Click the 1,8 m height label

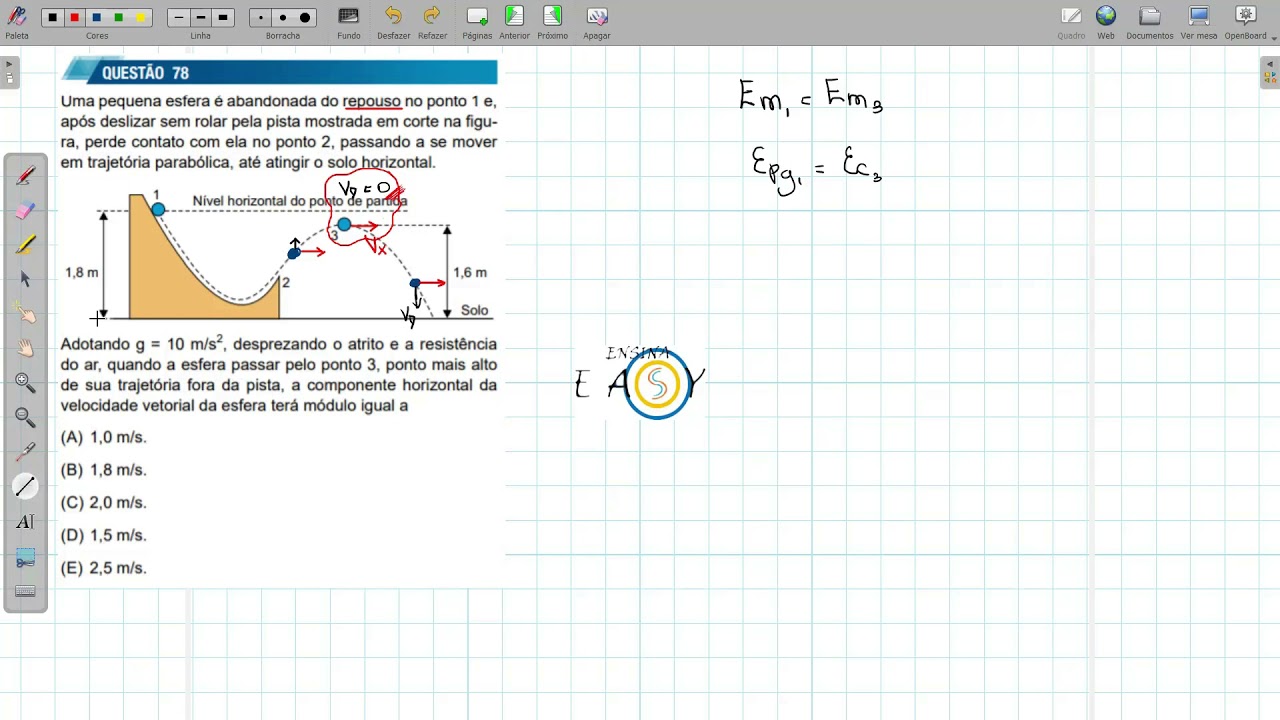click(82, 272)
